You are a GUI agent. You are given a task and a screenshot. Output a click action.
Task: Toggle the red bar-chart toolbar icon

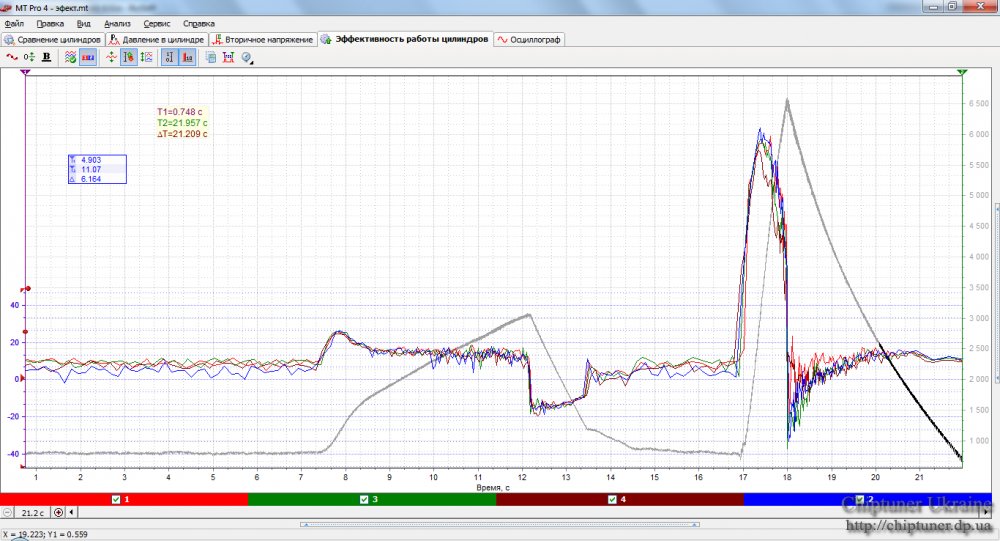point(188,57)
